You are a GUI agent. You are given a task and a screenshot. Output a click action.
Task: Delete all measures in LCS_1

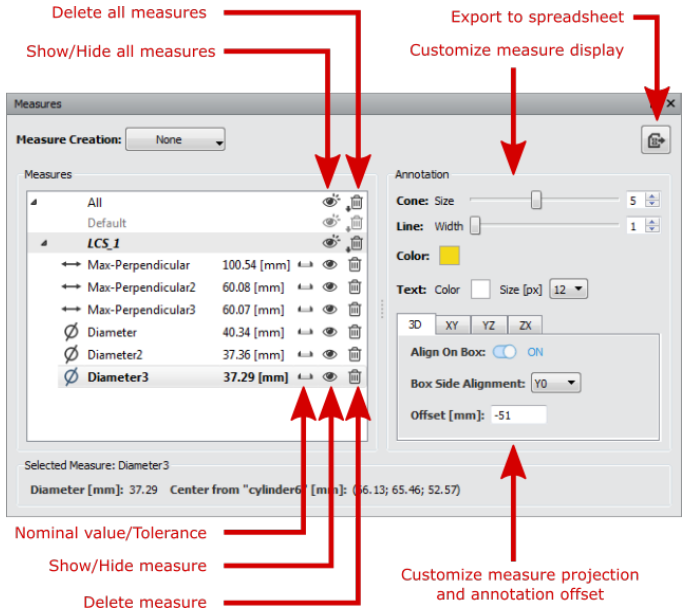click(356, 243)
